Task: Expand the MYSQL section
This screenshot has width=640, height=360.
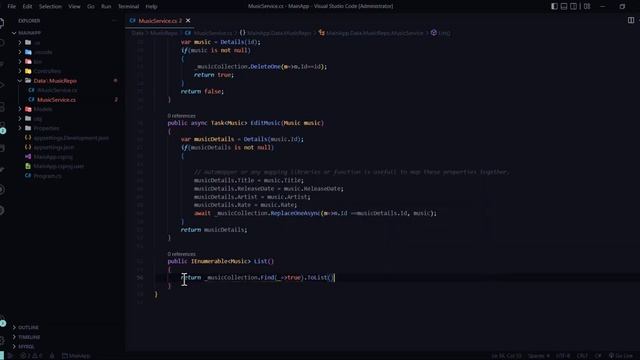Action: coord(61,347)
